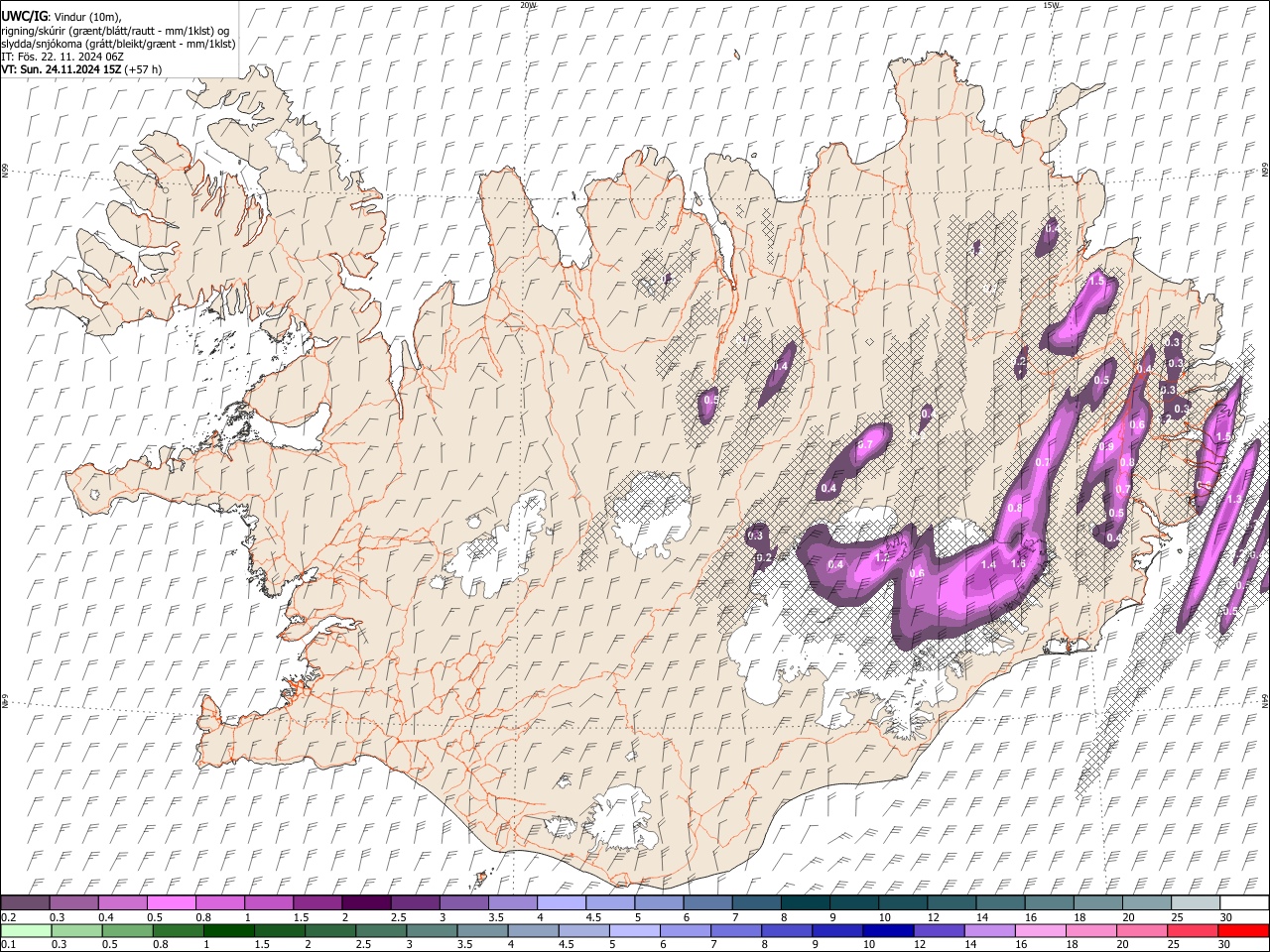Pick the 6 slate blue swatch, upper scale

[706, 902]
